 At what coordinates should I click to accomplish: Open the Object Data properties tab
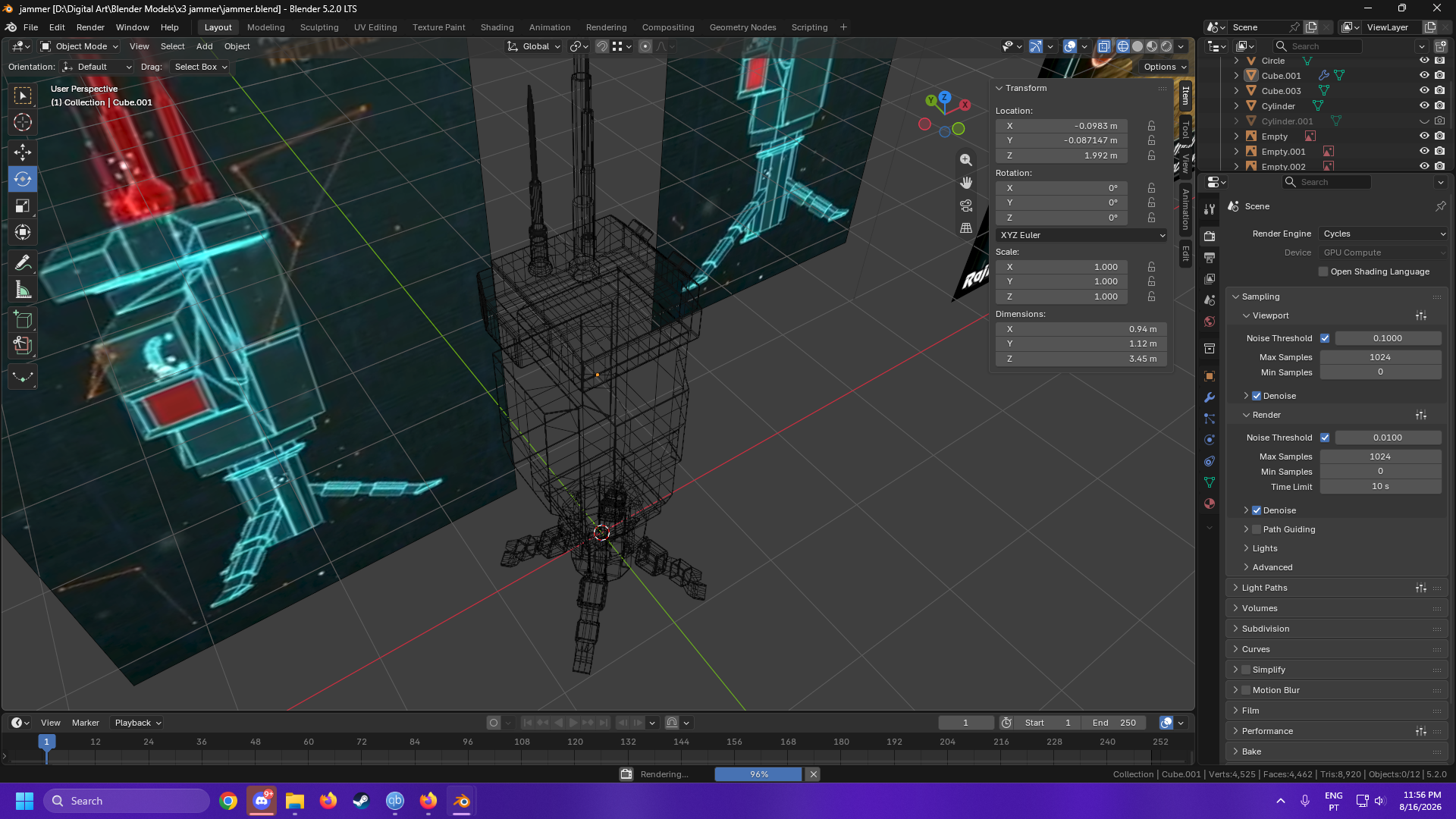click(1210, 482)
